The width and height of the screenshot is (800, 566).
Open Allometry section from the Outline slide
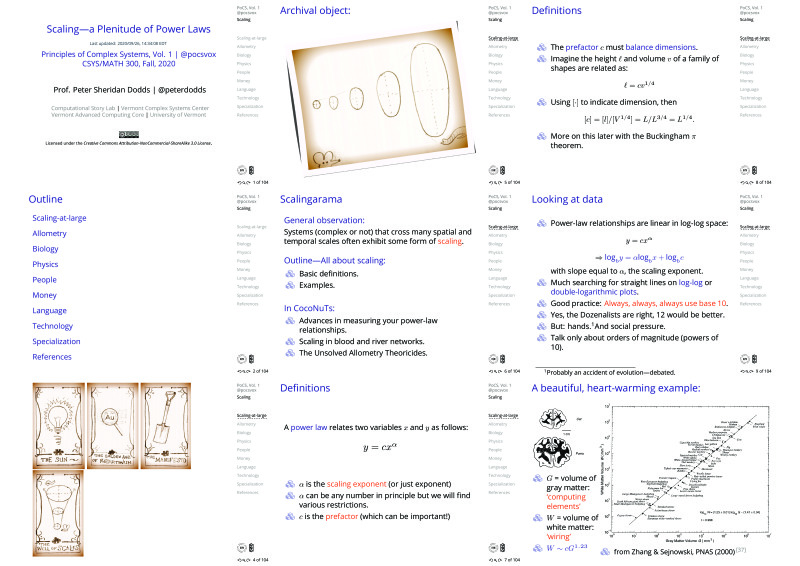coord(51,233)
